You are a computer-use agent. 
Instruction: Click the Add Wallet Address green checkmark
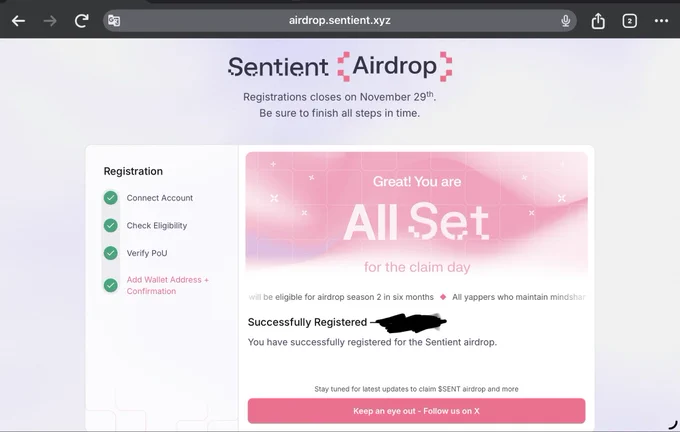pos(111,285)
